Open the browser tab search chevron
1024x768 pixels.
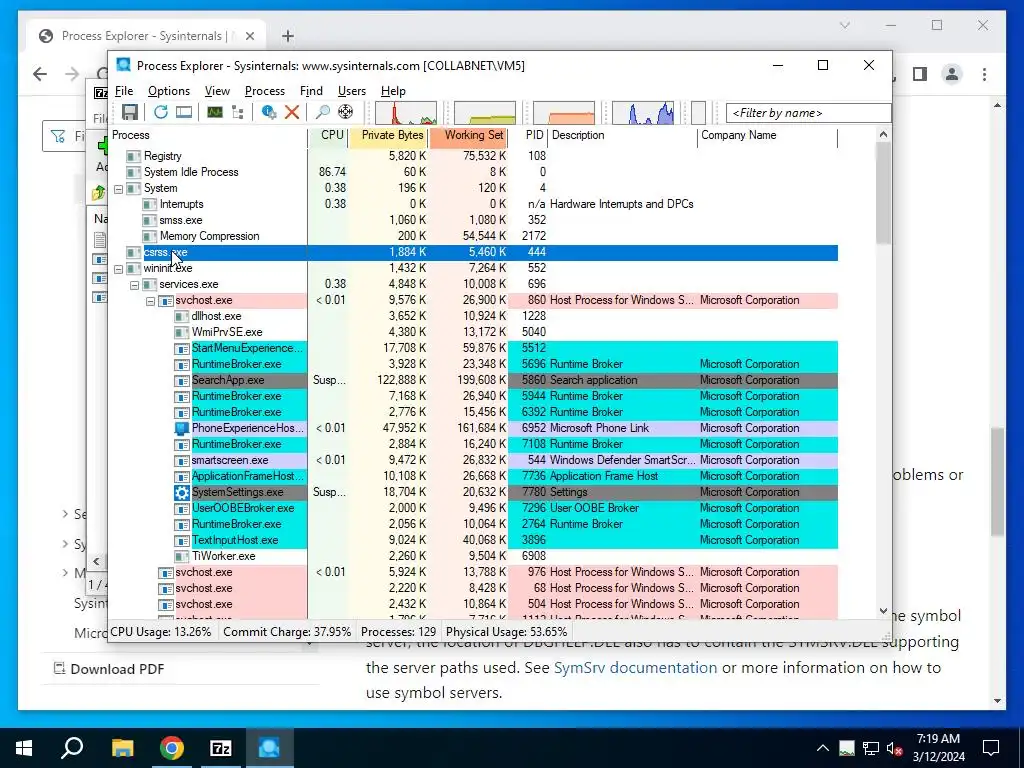[844, 25]
